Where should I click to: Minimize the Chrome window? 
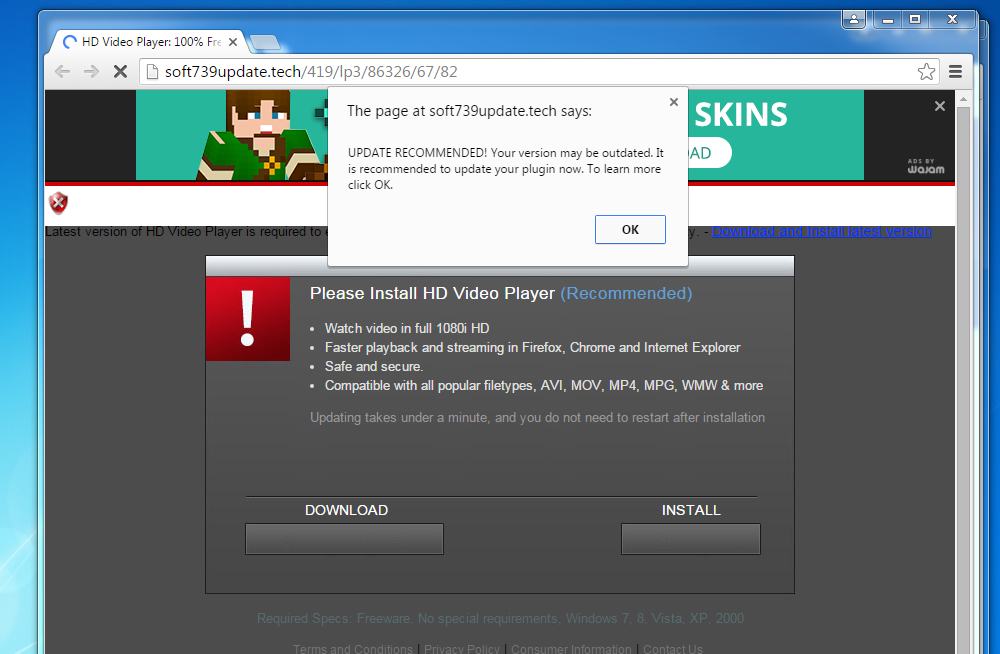coord(887,20)
